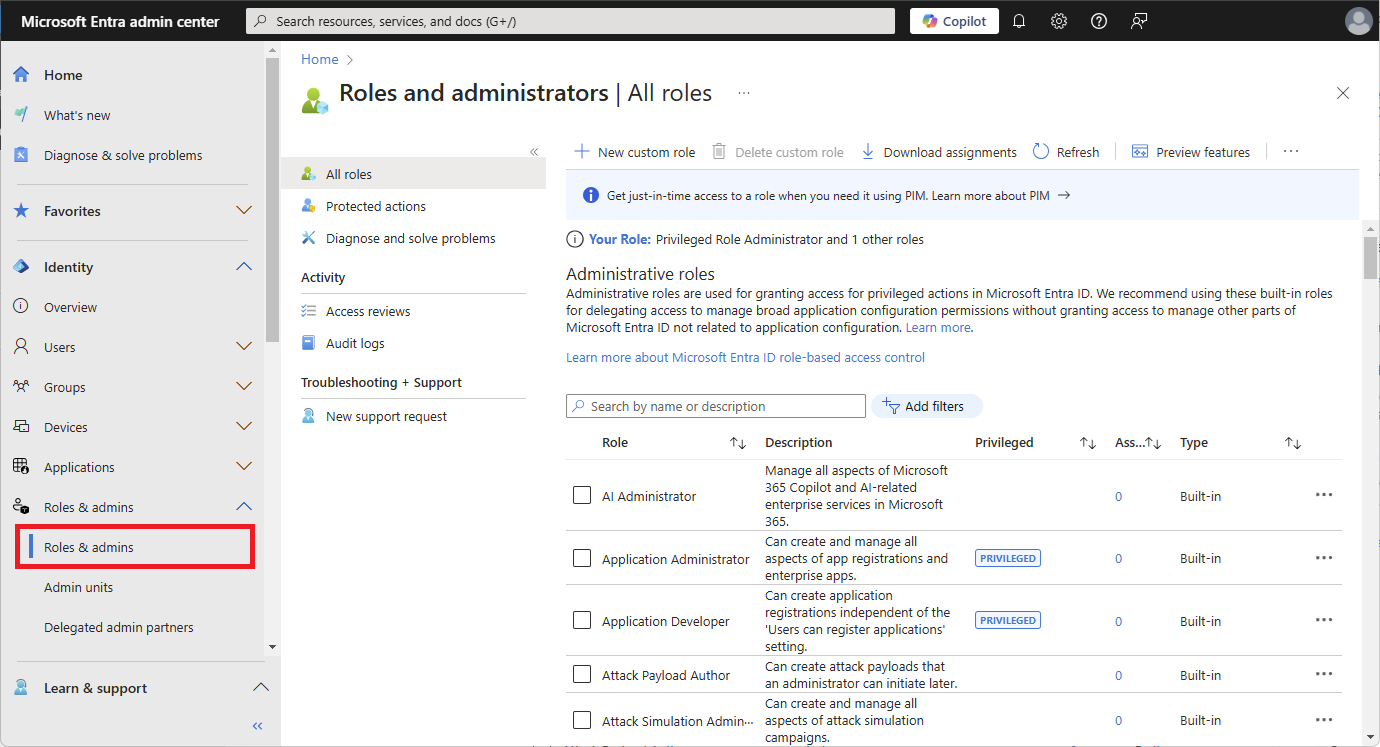This screenshot has height=747, width=1380.
Task: Expand the Favorites section
Action: click(243, 211)
